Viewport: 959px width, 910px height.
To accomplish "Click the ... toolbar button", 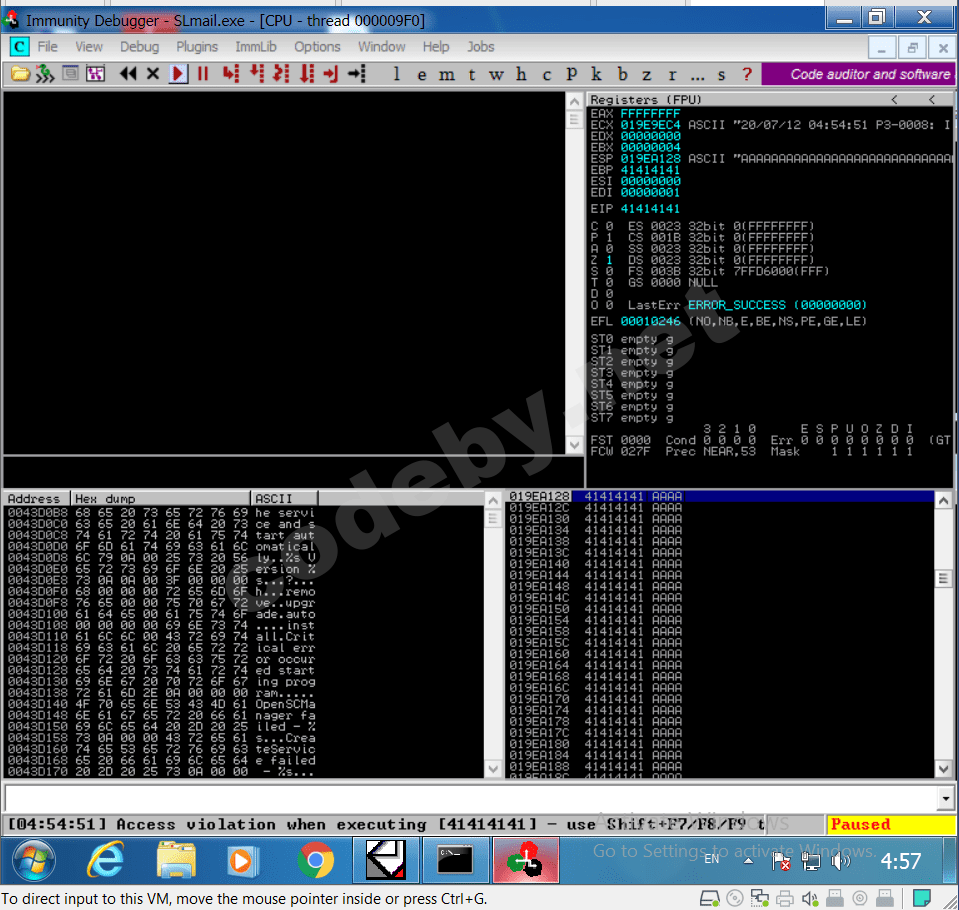I will coord(697,76).
